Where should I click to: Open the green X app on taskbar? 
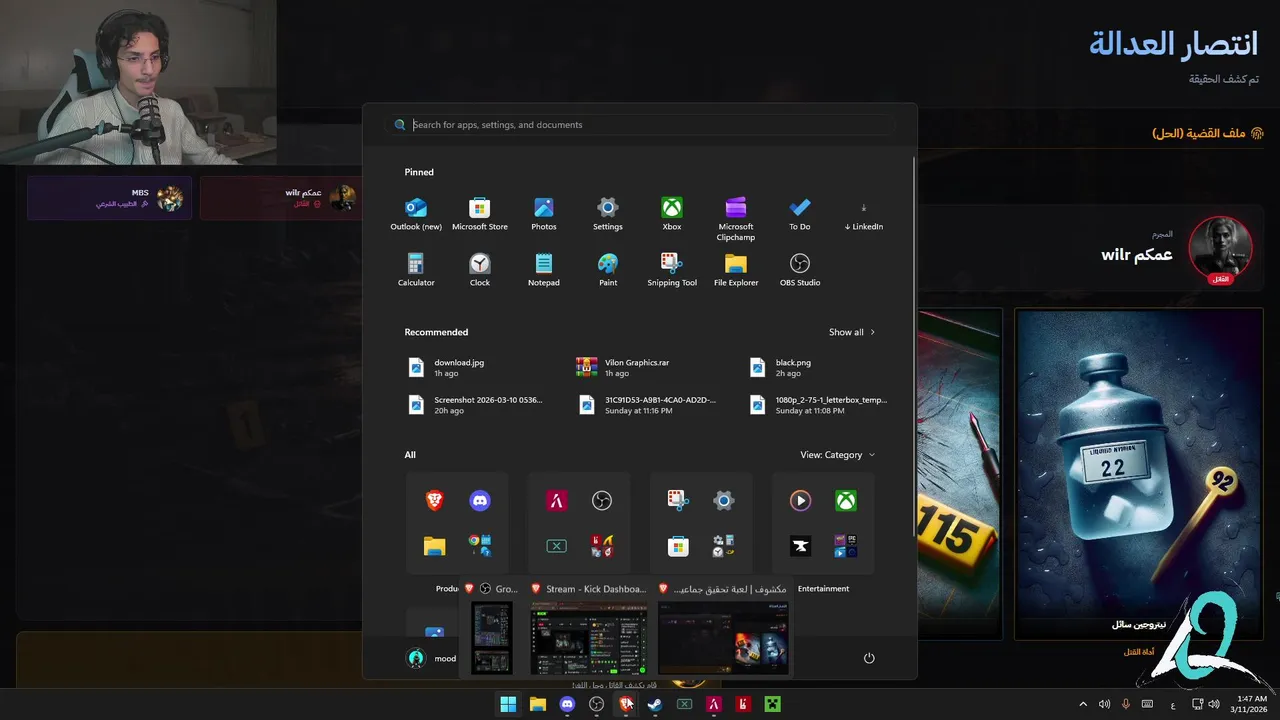click(684, 704)
